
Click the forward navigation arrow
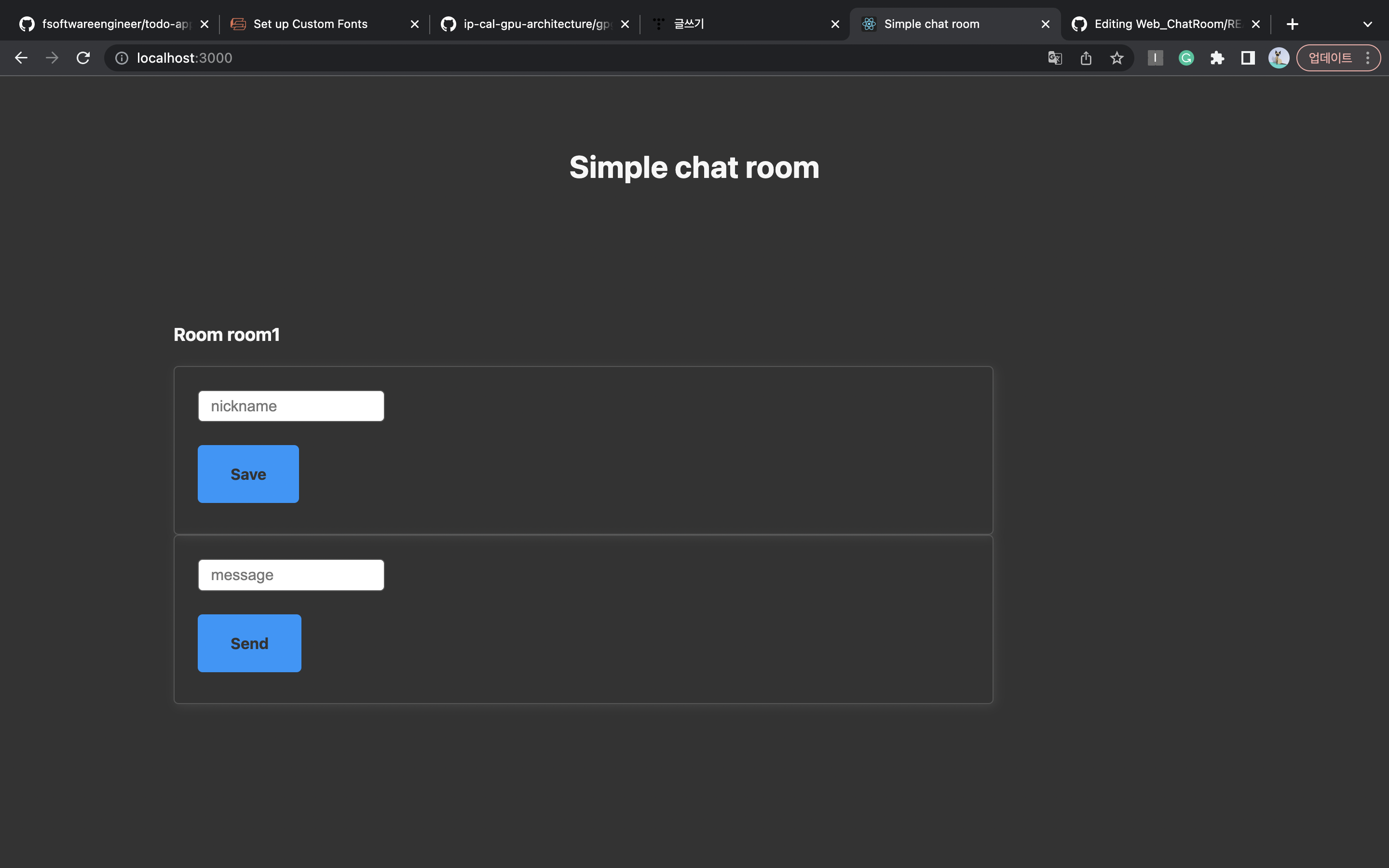coord(52,57)
